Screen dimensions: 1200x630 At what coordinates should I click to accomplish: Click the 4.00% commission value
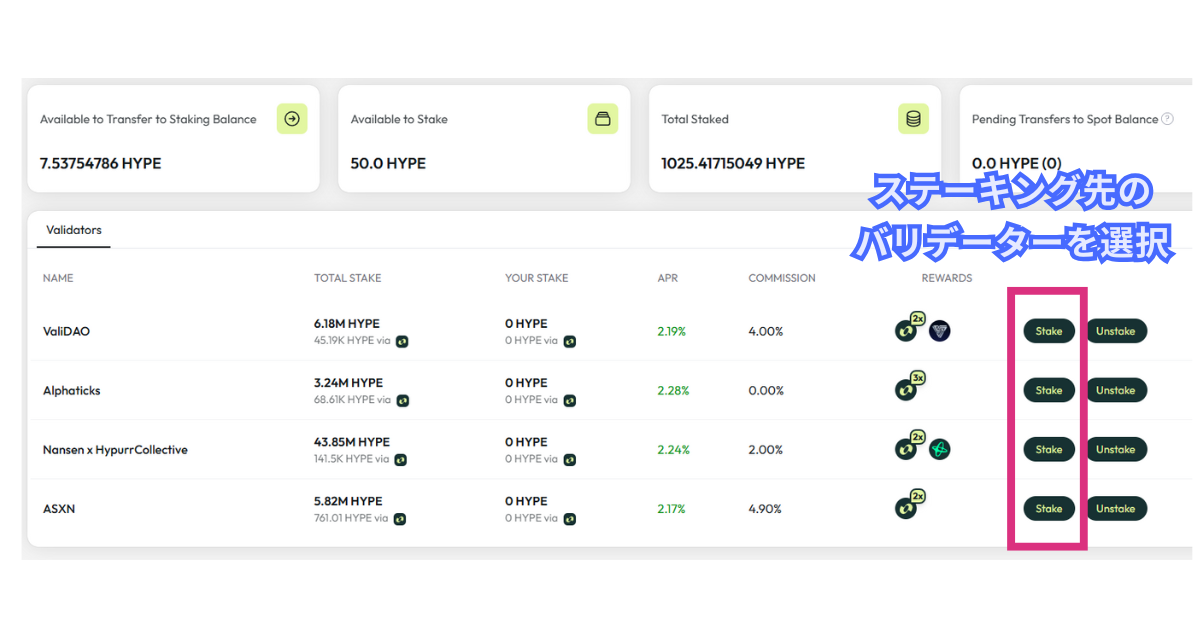coord(766,331)
